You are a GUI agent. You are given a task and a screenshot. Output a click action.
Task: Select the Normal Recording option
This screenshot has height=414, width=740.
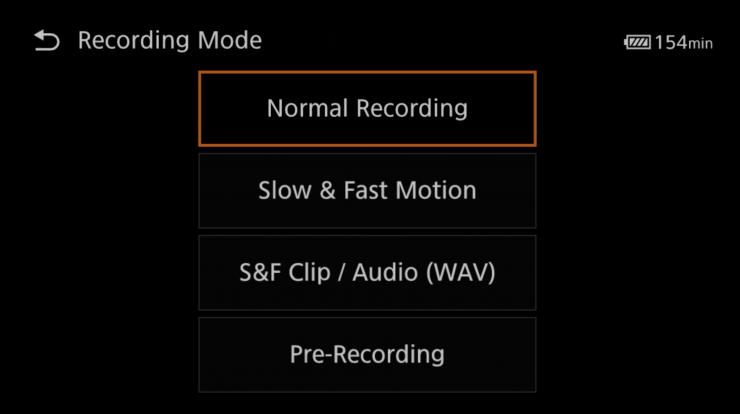[x=367, y=108]
